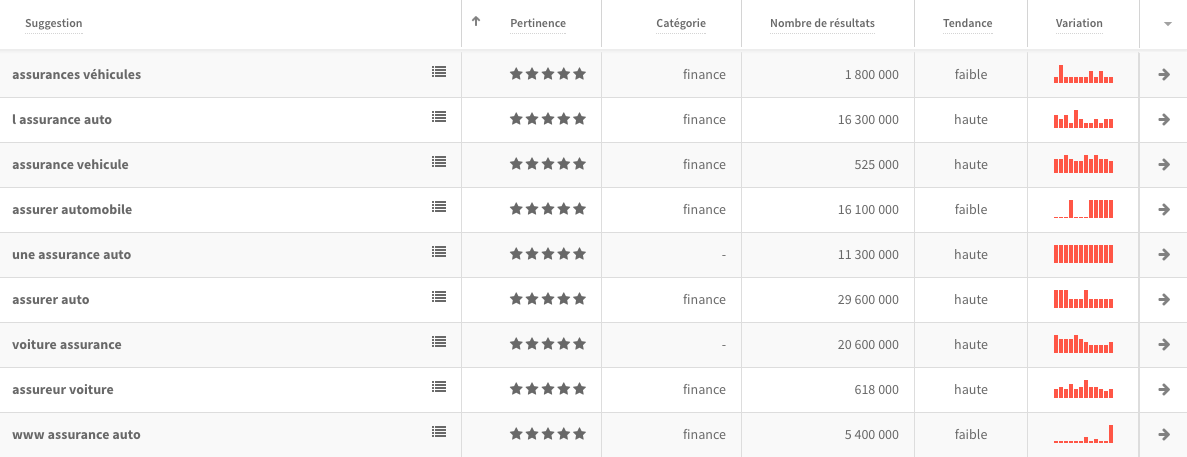The height and width of the screenshot is (457, 1187).
Task: Click arrow icon for une assurance auto row
Action: point(1164,254)
